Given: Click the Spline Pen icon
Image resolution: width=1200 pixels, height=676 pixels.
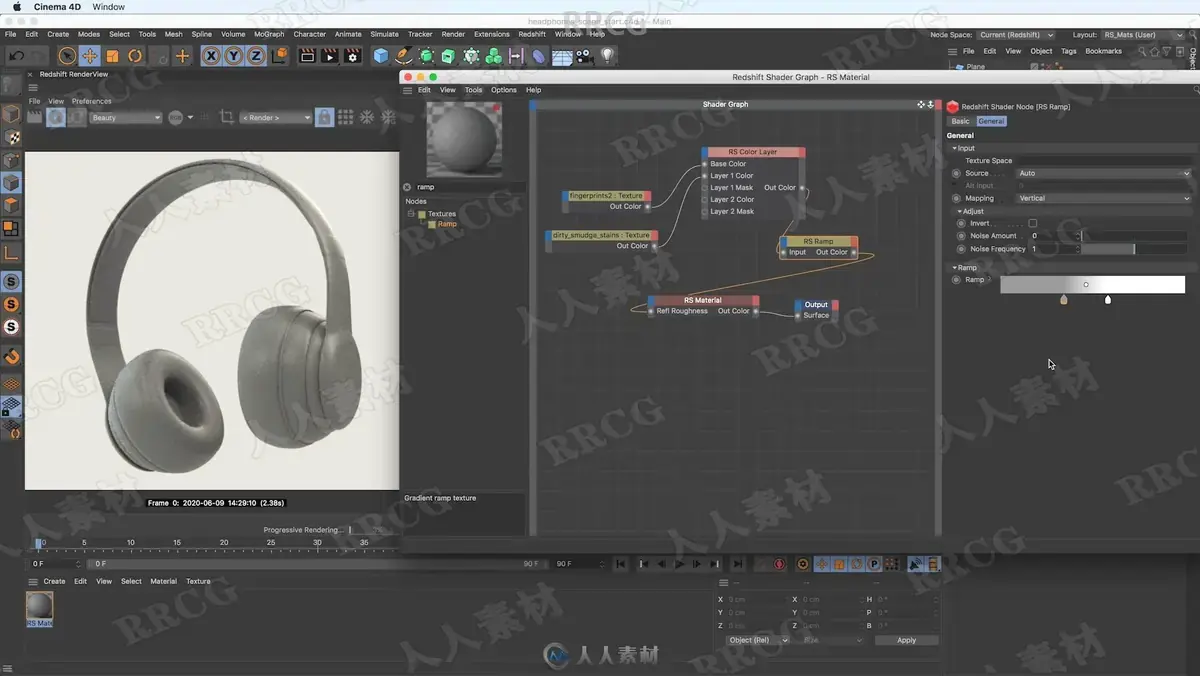Looking at the screenshot, I should click(x=404, y=56).
